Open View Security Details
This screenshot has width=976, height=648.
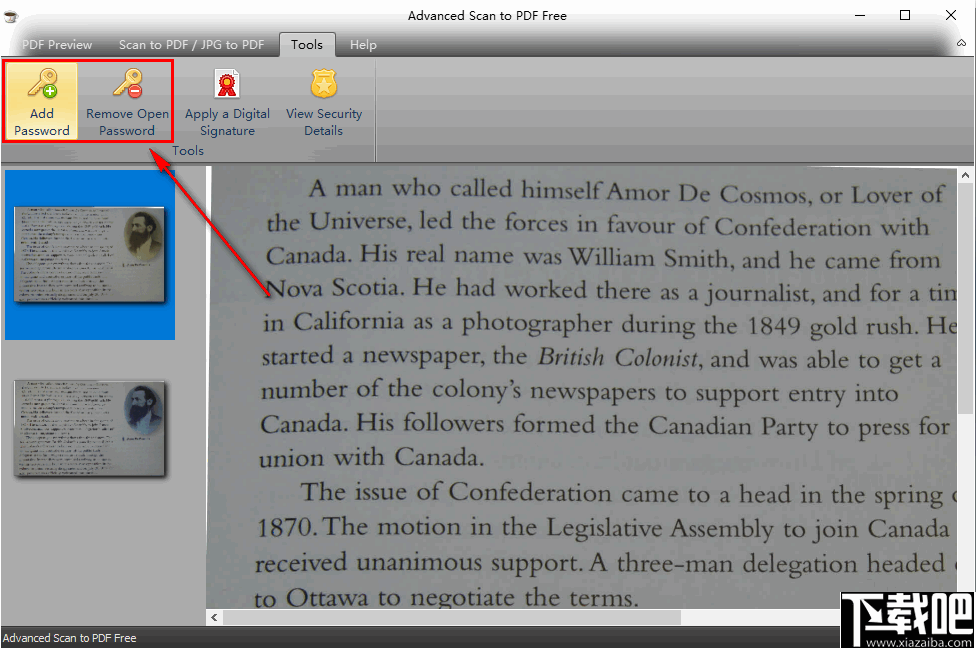click(x=323, y=100)
